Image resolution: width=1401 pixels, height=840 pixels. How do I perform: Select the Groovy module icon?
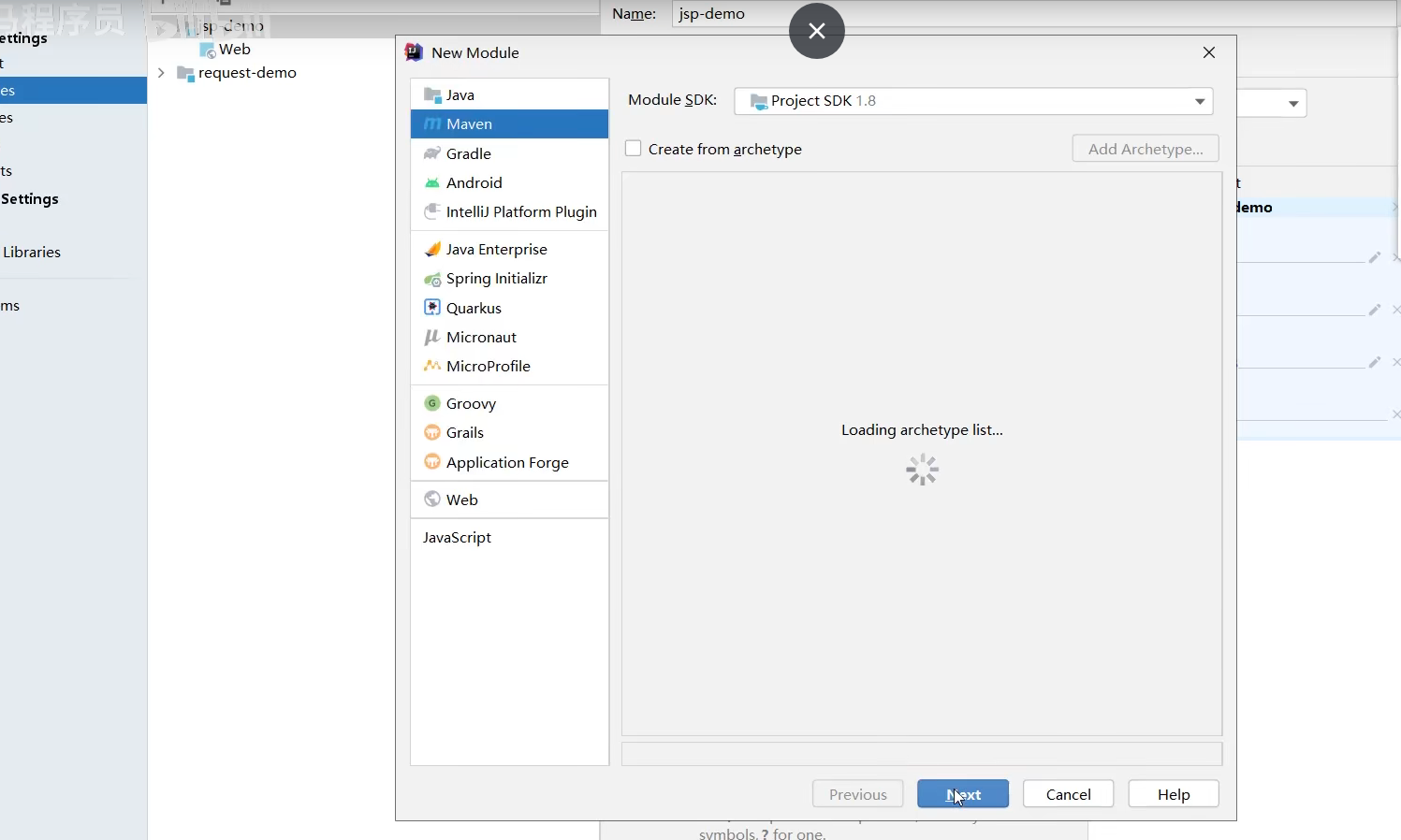(432, 403)
